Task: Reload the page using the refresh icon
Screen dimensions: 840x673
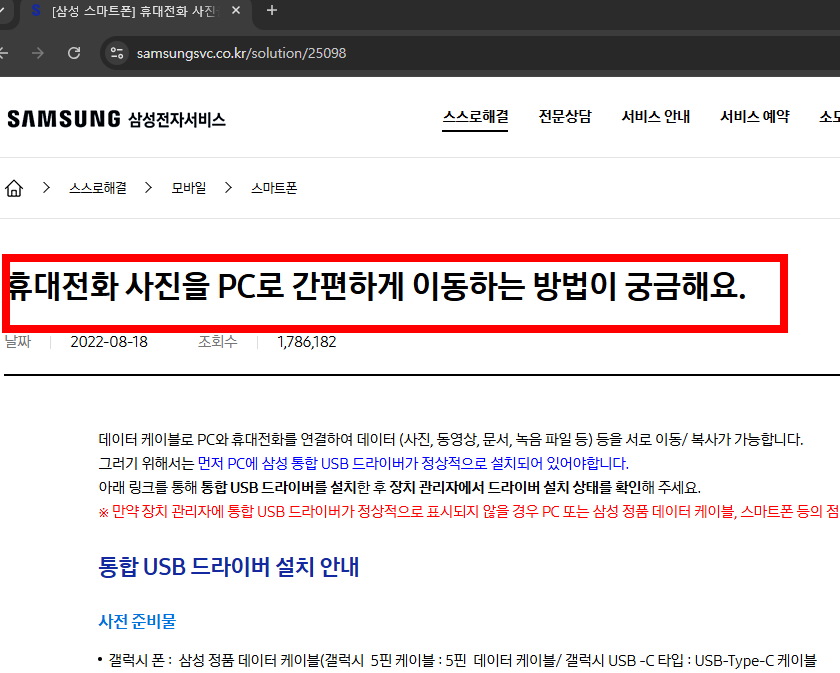Action: 72,53
